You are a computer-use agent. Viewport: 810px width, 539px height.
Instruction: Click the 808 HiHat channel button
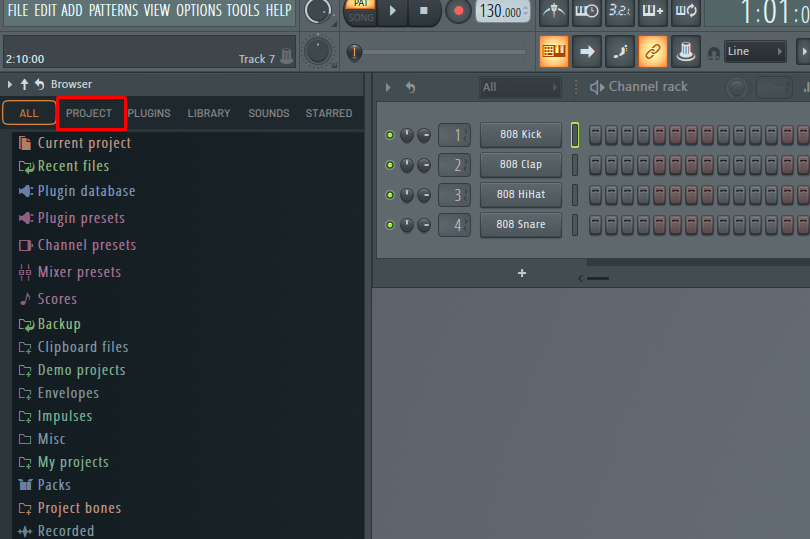point(521,195)
